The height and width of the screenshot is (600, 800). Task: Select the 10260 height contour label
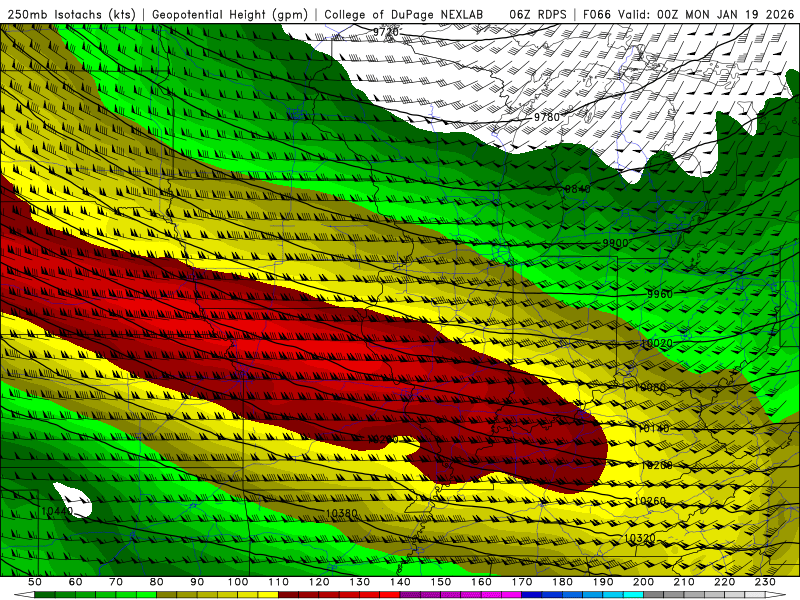pos(650,502)
